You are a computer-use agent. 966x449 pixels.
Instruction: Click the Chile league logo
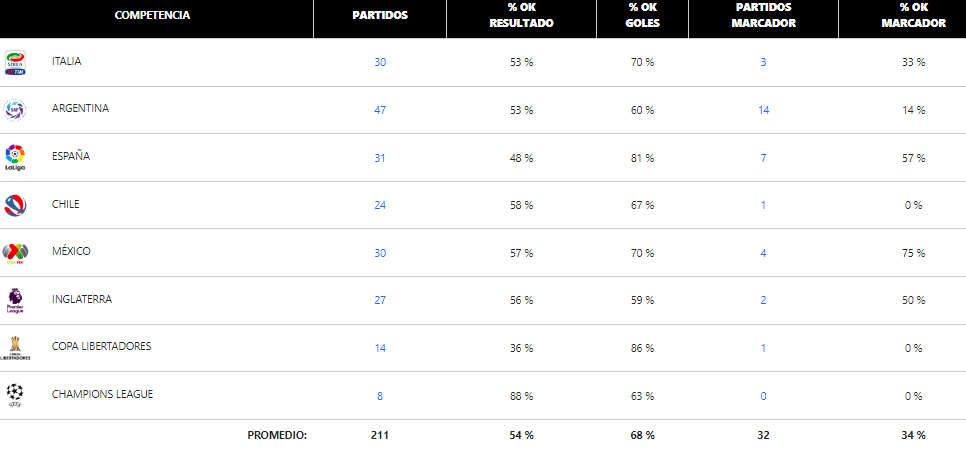[15, 205]
